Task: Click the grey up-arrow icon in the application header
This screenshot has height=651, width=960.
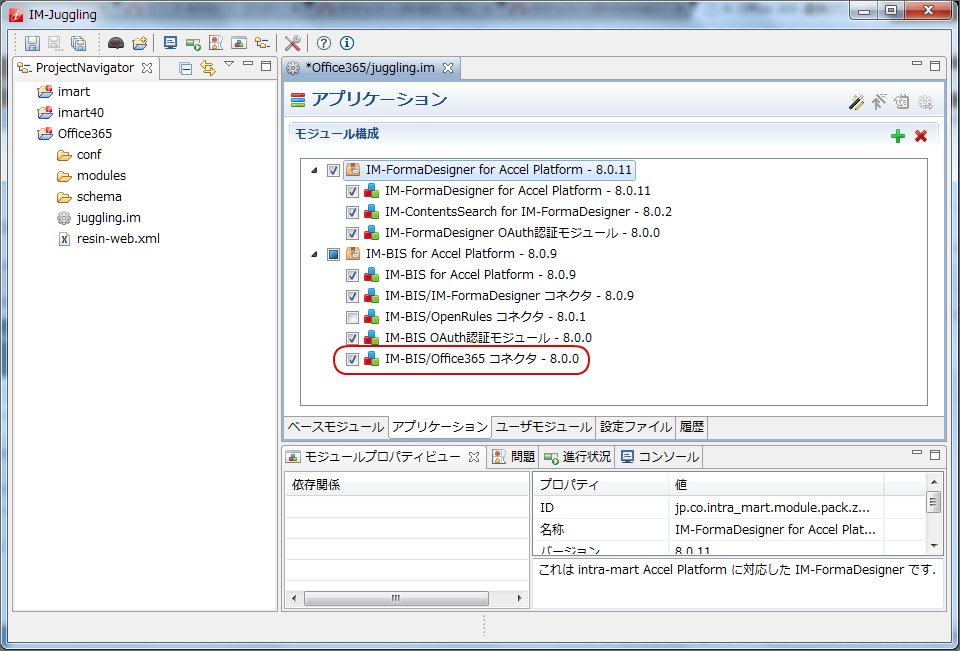Action: point(879,102)
